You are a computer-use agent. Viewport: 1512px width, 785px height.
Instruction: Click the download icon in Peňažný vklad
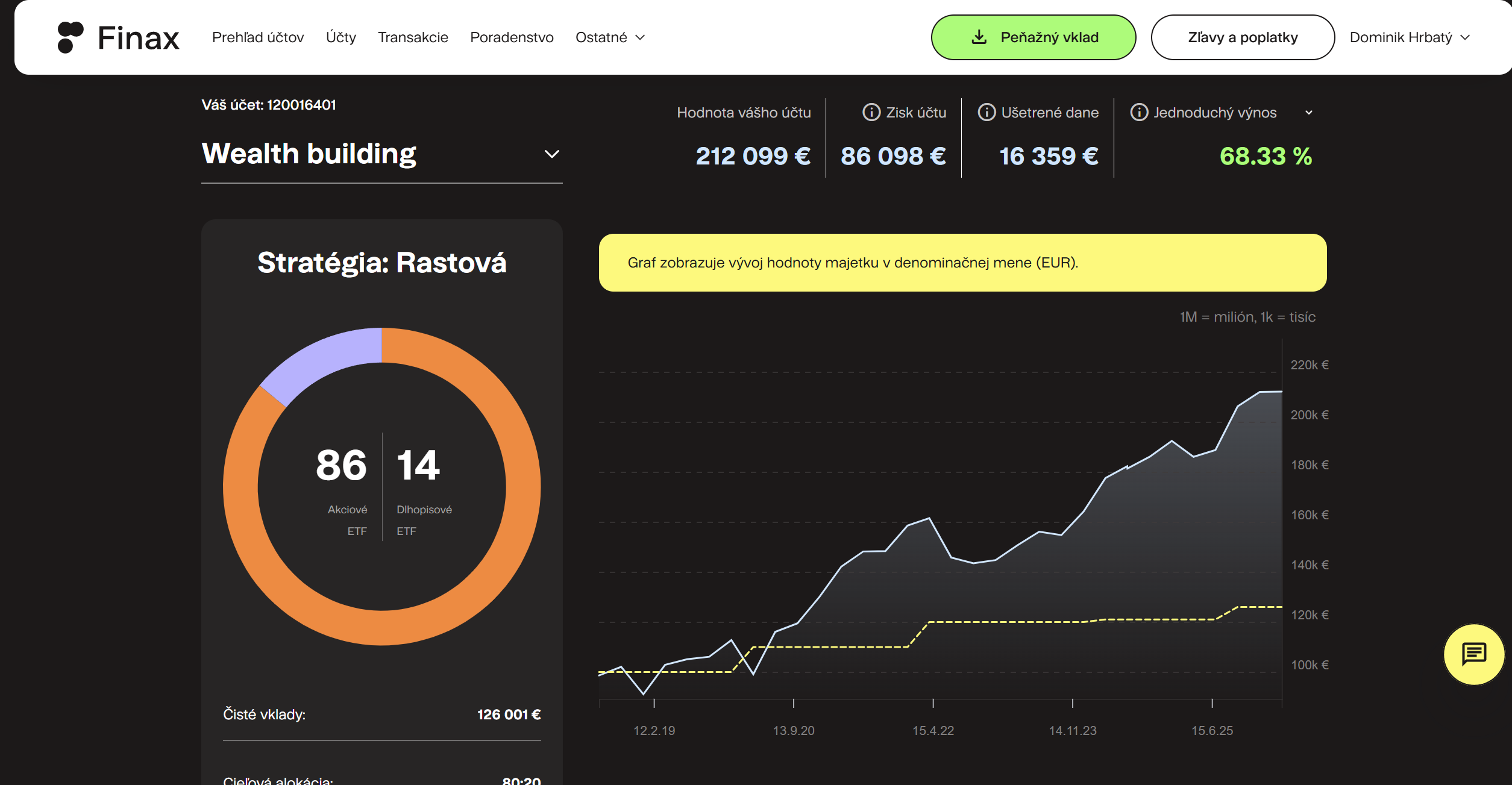pyautogui.click(x=979, y=37)
